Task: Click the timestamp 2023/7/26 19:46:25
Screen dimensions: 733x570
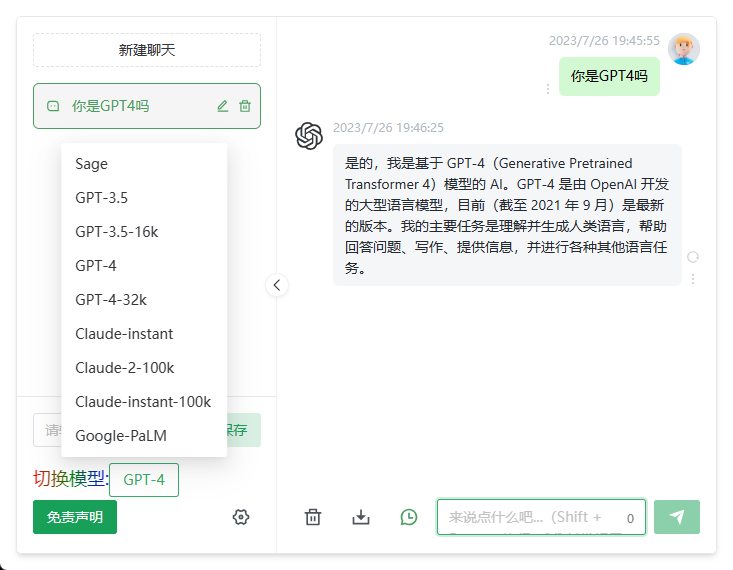Action: pos(388,128)
